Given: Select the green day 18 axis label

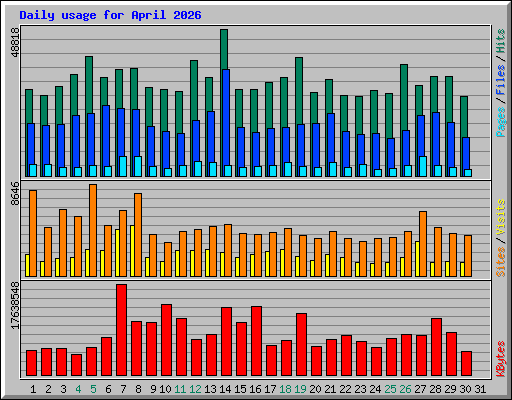Looking at the screenshot, I should [285, 389].
